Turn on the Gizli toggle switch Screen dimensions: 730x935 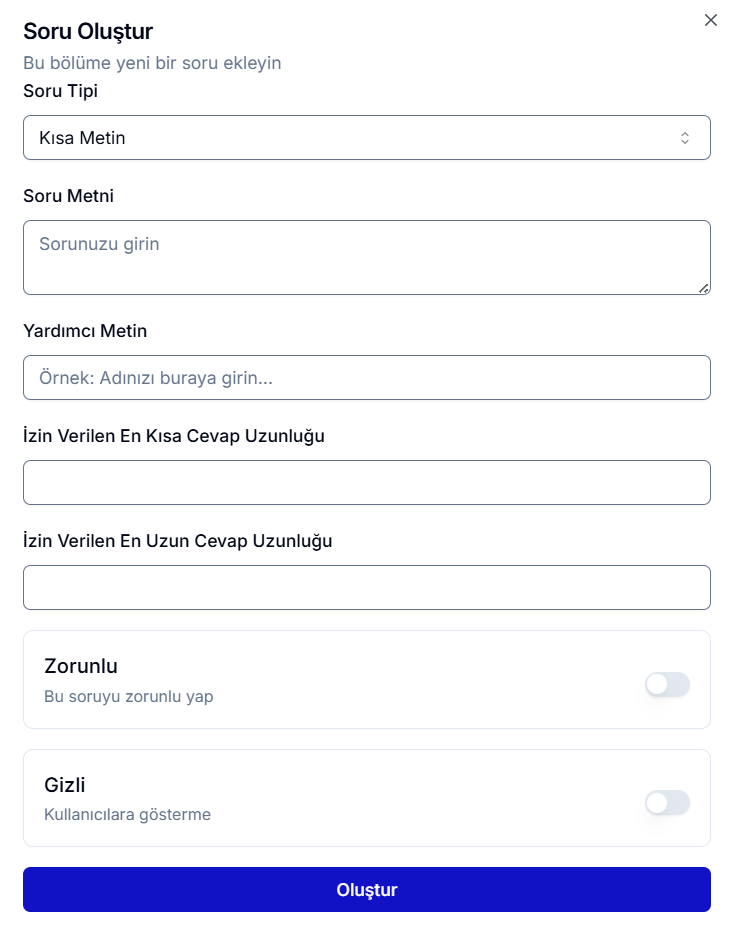coord(667,803)
